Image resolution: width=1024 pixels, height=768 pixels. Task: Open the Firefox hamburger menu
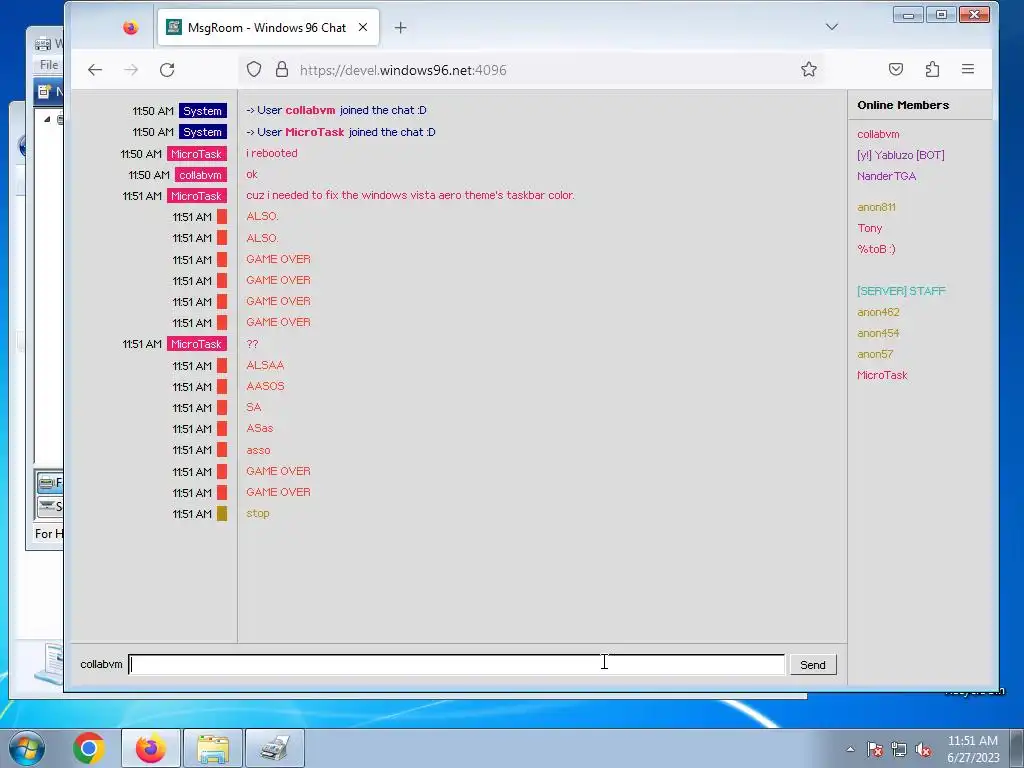point(968,69)
